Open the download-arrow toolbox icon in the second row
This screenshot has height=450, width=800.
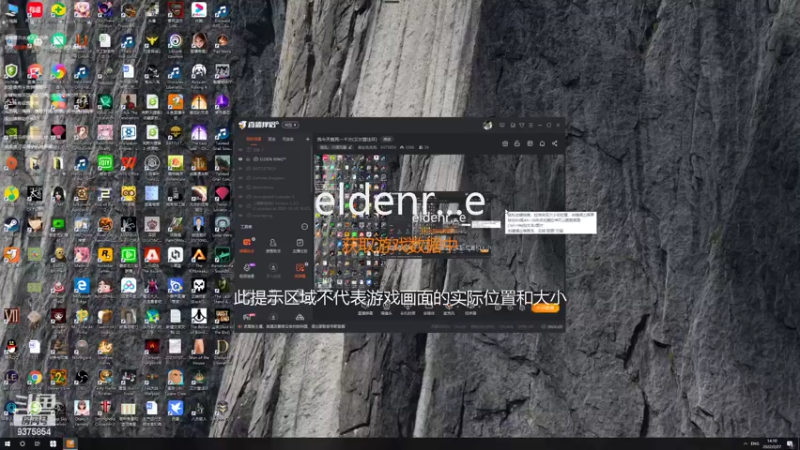(x=273, y=270)
